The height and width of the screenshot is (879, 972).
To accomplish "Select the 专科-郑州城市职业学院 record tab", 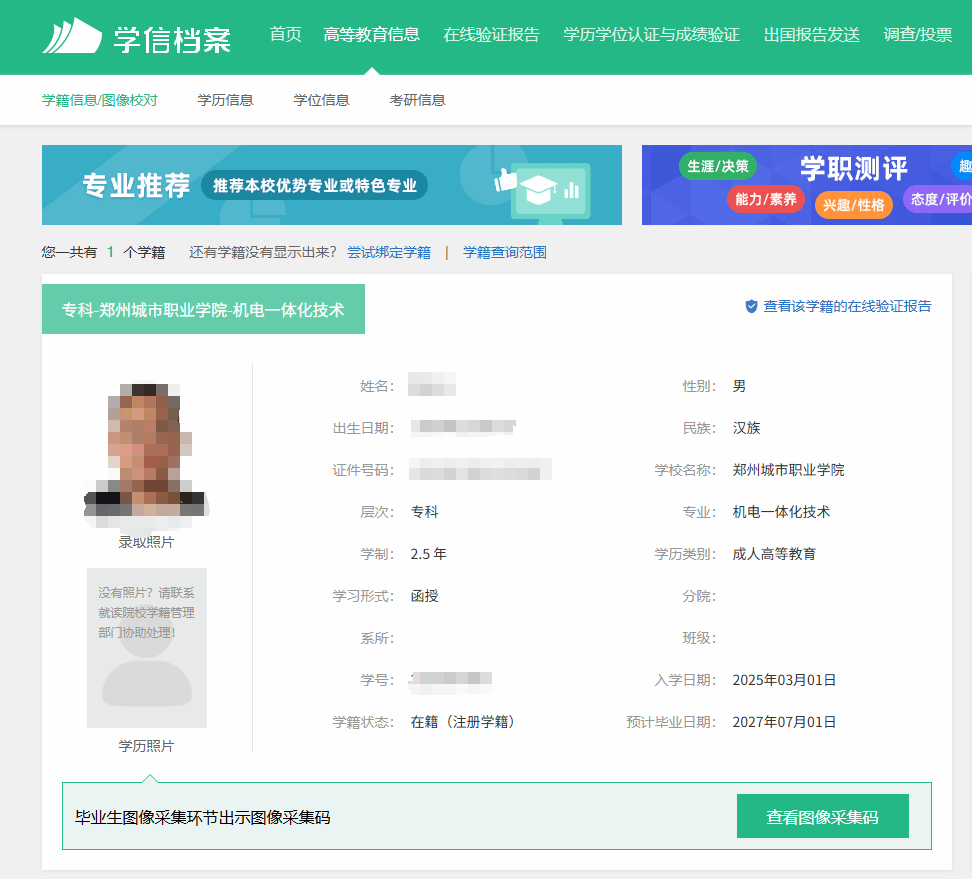I will tap(203, 309).
